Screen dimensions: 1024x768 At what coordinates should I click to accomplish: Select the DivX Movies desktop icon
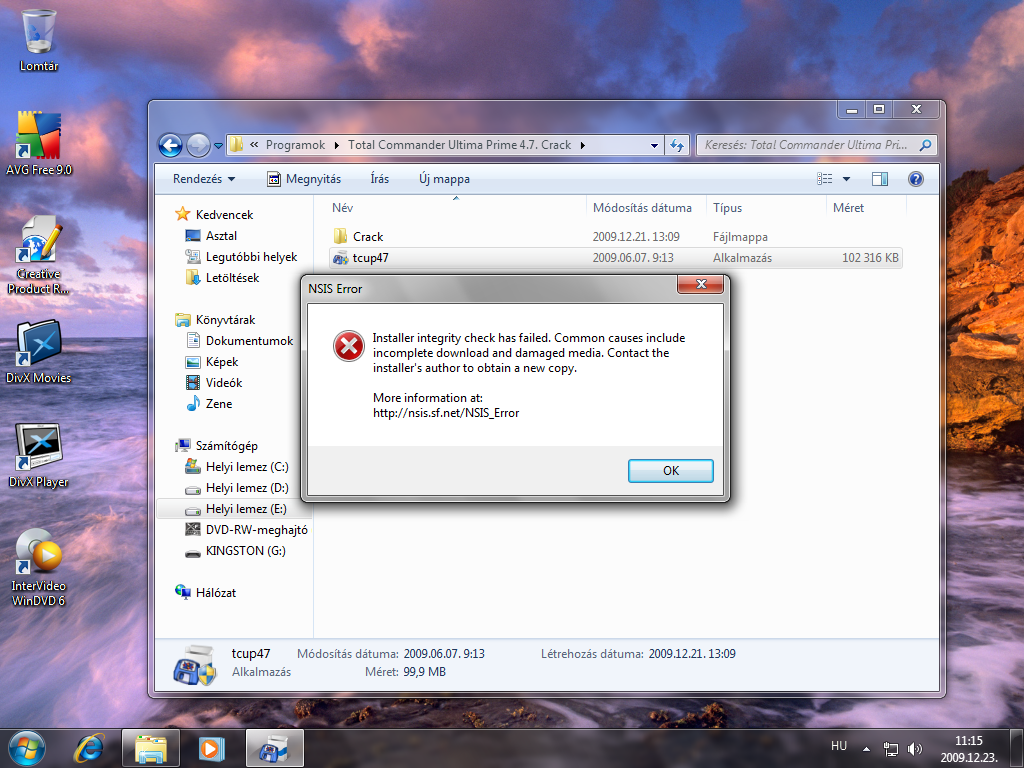pyautogui.click(x=39, y=351)
